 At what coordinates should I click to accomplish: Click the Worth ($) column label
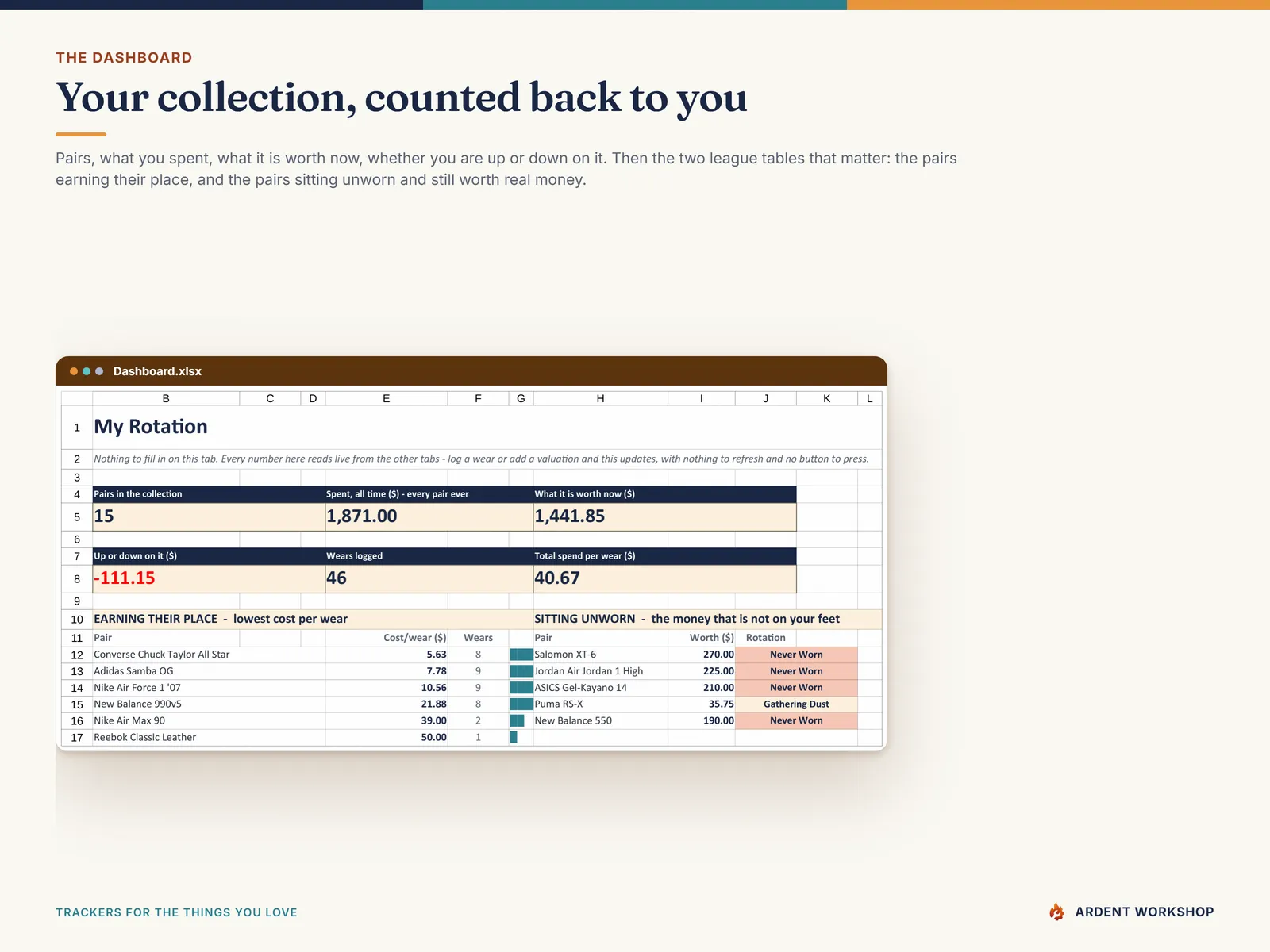[x=712, y=637]
